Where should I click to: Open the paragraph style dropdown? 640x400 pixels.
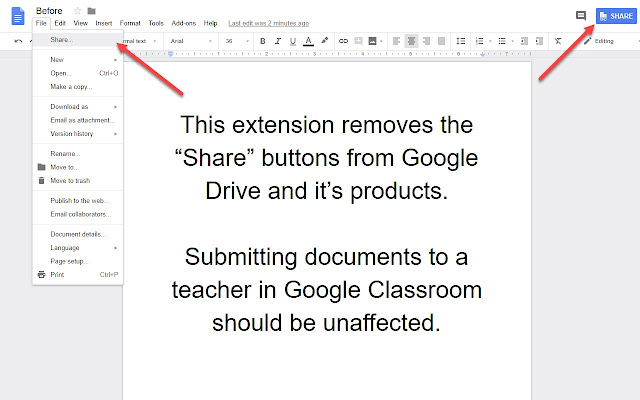click(x=139, y=41)
